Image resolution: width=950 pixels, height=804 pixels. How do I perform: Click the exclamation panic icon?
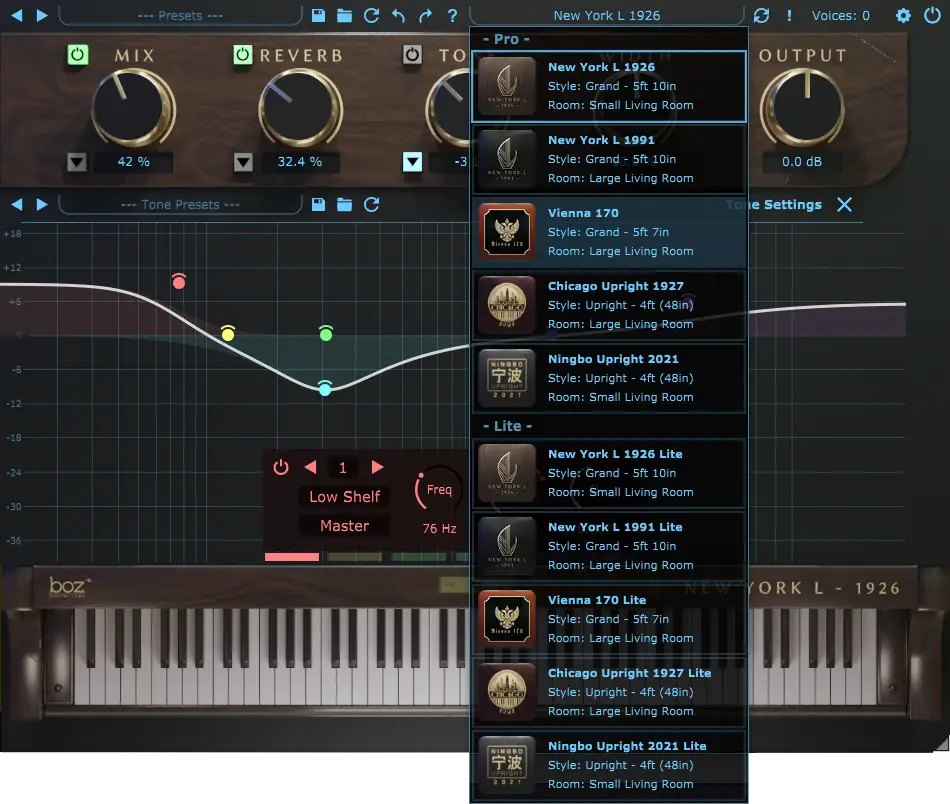(789, 16)
